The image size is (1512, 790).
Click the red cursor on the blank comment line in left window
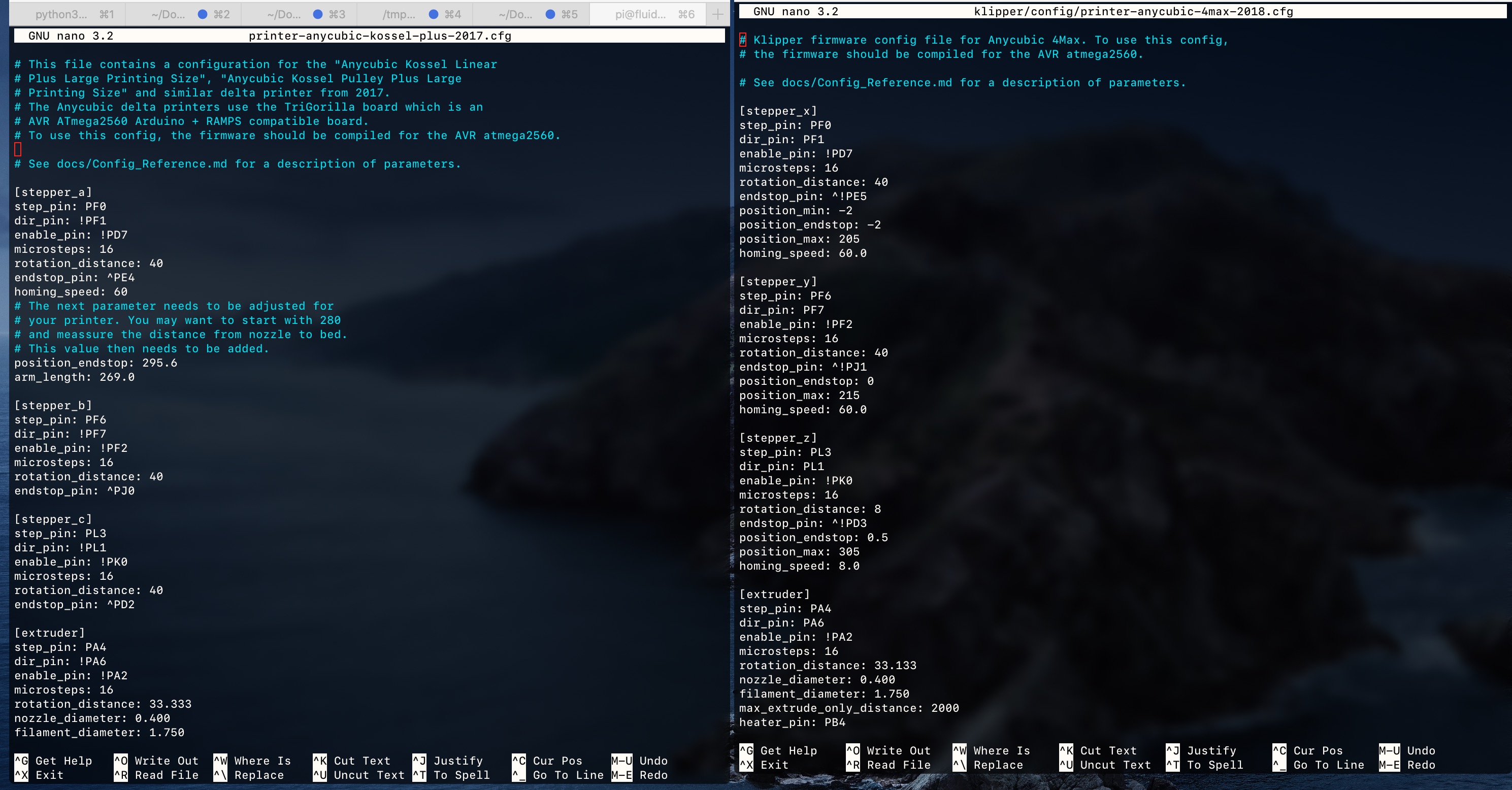18,150
